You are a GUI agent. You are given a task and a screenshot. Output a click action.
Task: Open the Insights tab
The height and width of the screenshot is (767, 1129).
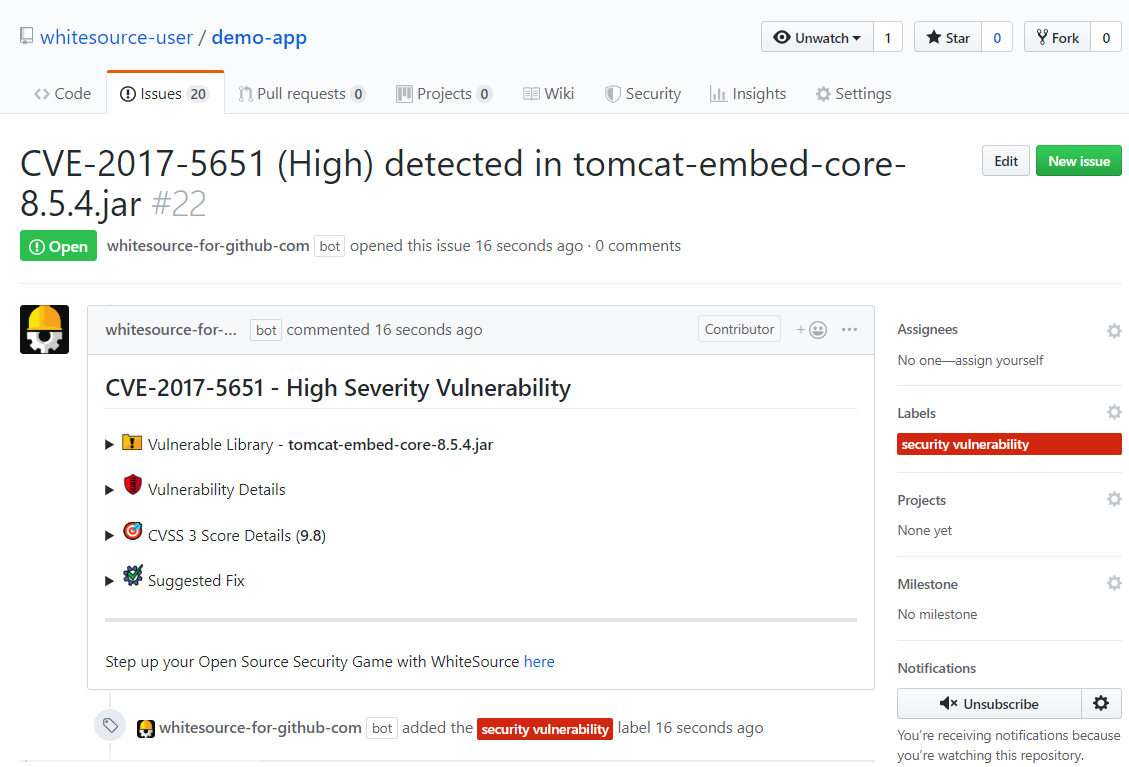pos(748,94)
